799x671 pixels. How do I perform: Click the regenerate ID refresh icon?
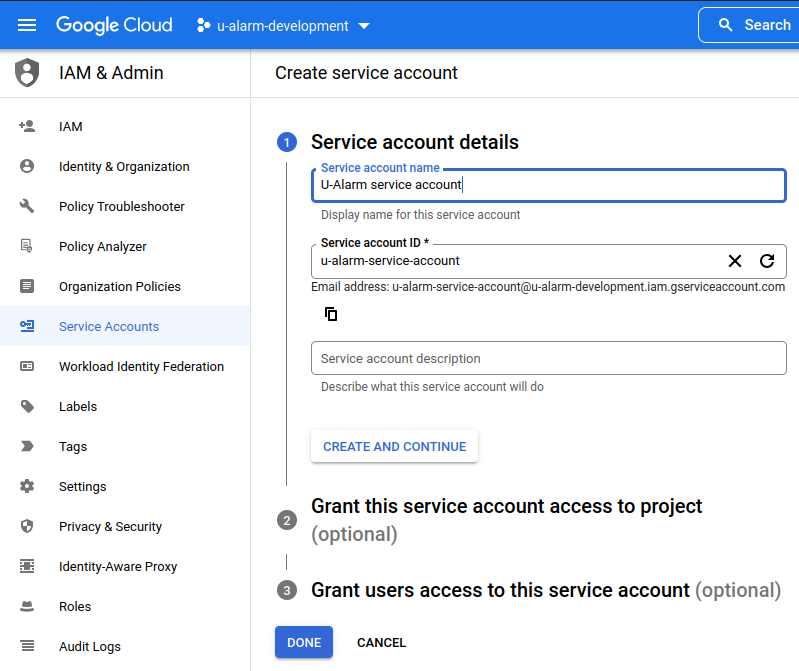pyautogui.click(x=767, y=261)
